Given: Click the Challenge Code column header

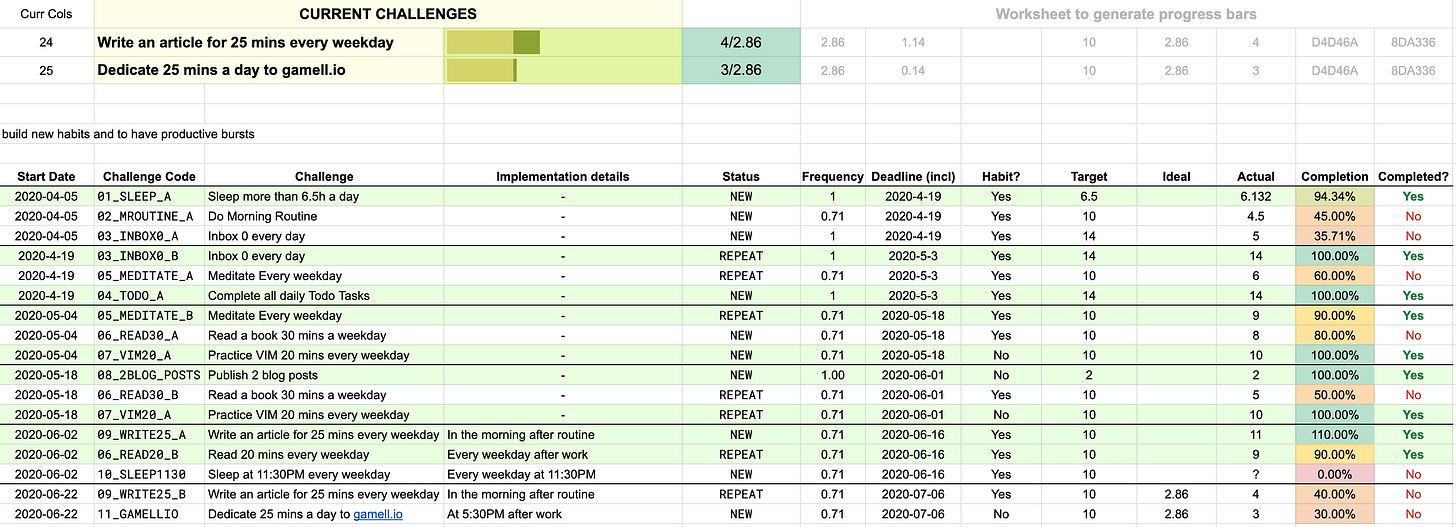Looking at the screenshot, I should click(149, 177).
